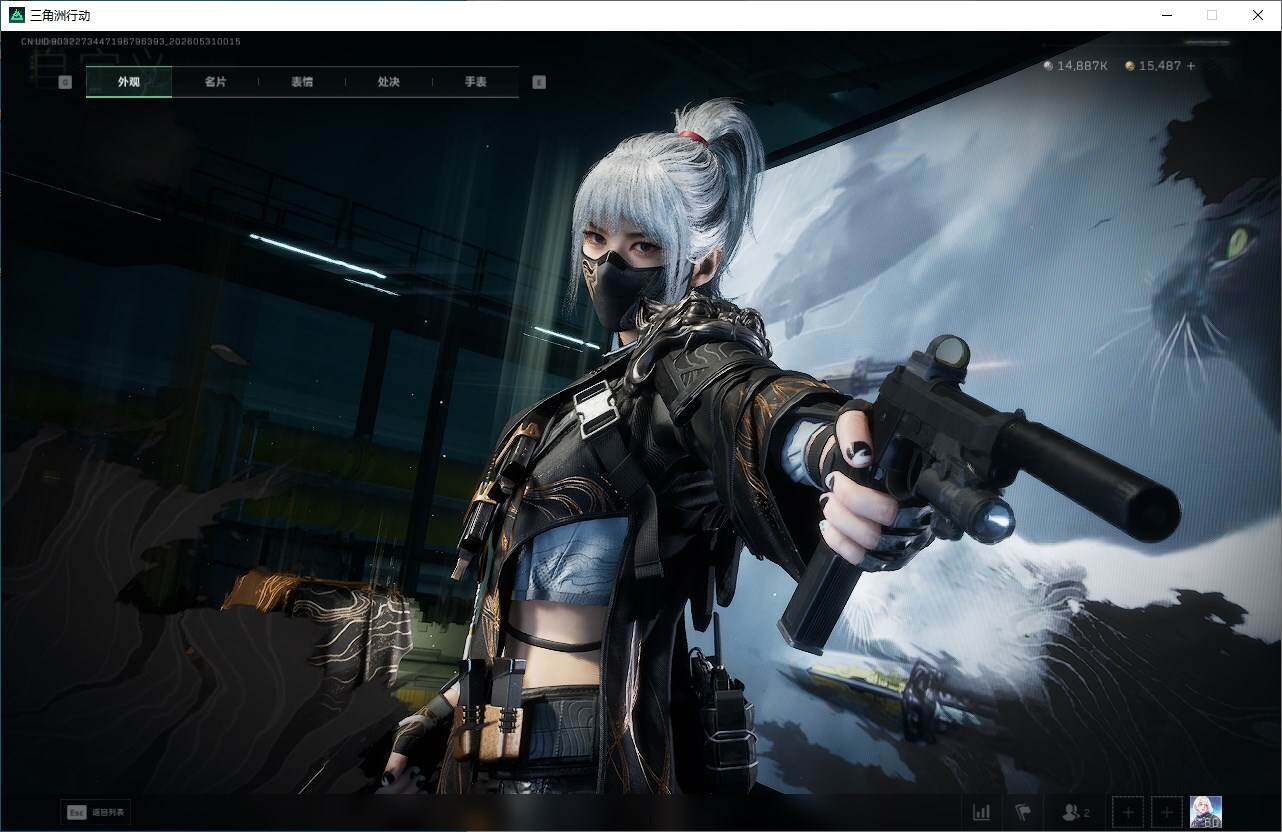Click the CN UID text at top left
This screenshot has height=832, width=1282.
[130, 42]
